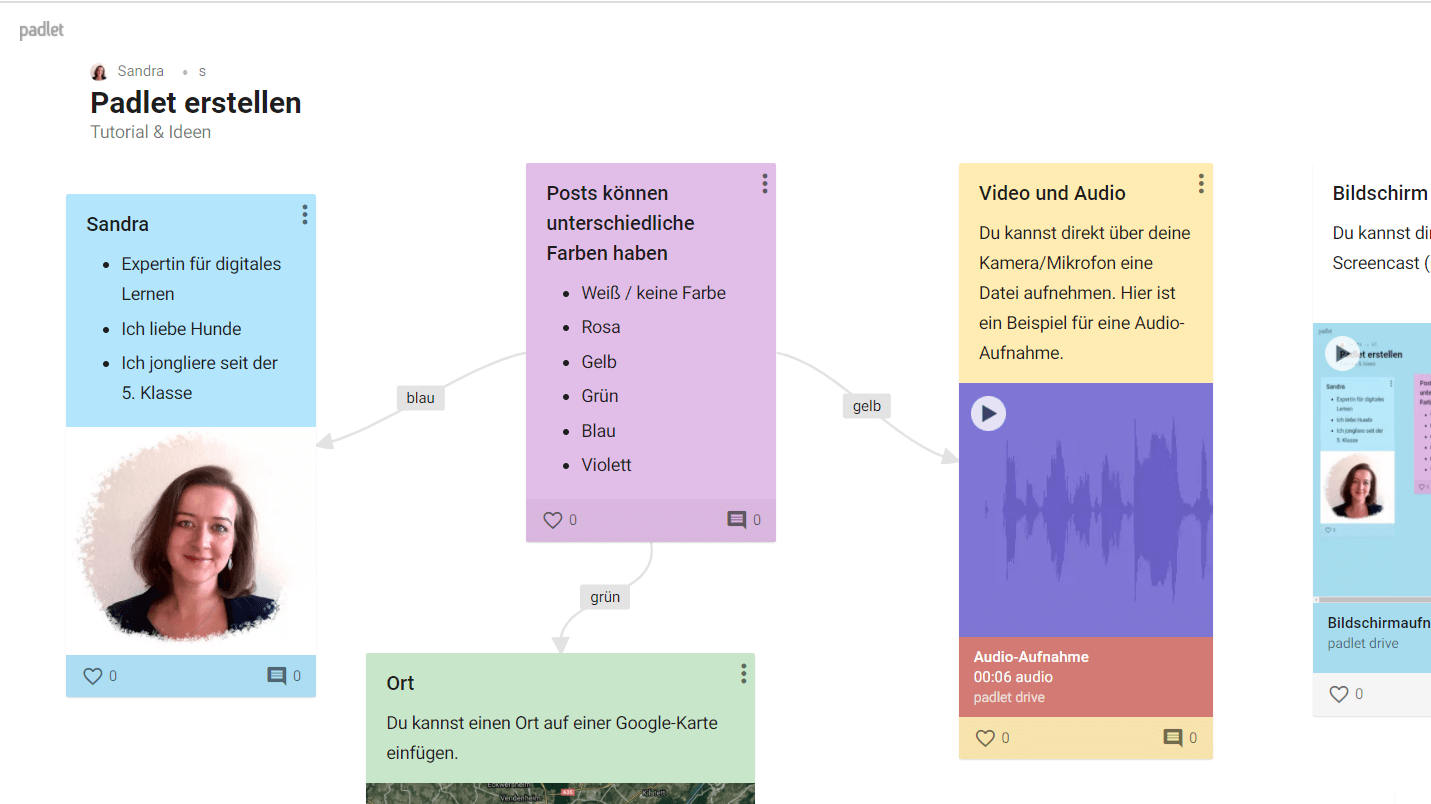Click 'padlet drive' under Bildschirmaufnahme
1431x804 pixels.
click(1363, 643)
